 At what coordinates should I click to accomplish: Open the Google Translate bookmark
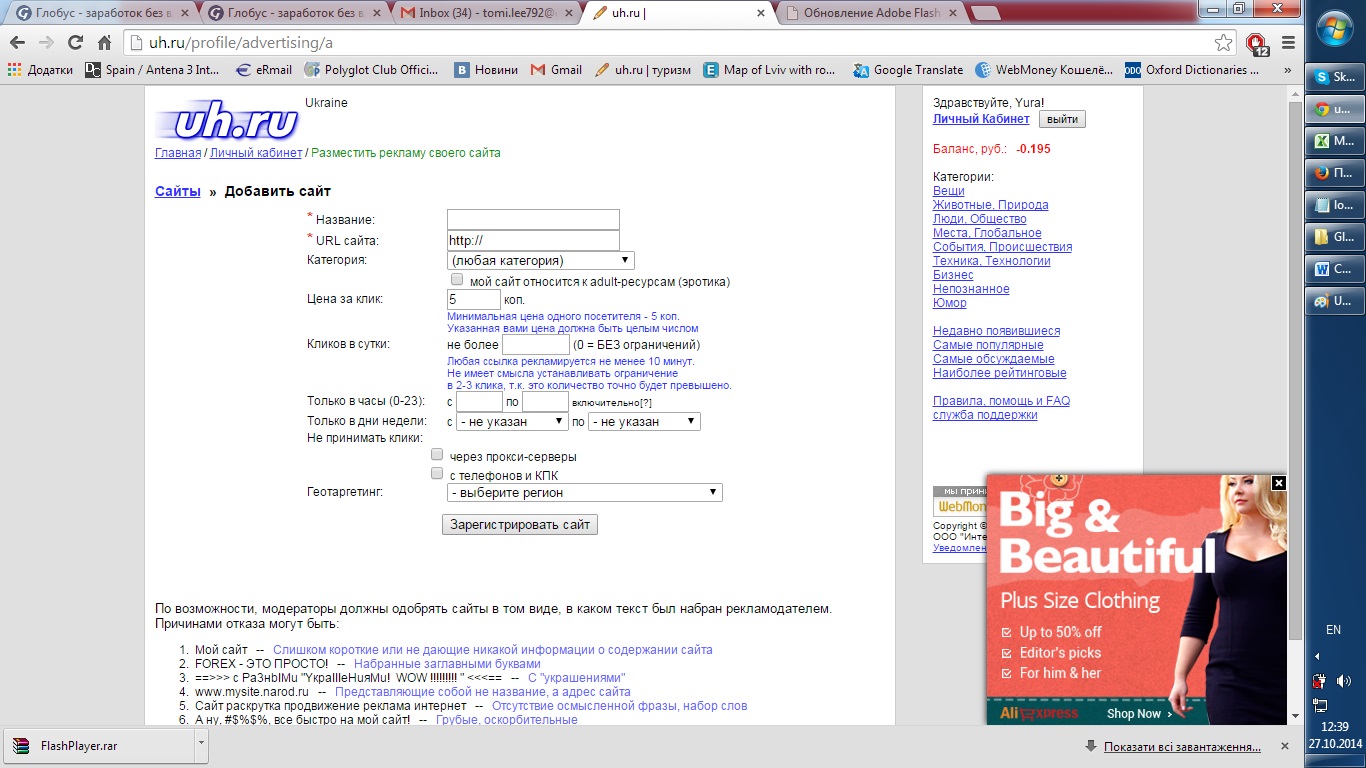908,70
